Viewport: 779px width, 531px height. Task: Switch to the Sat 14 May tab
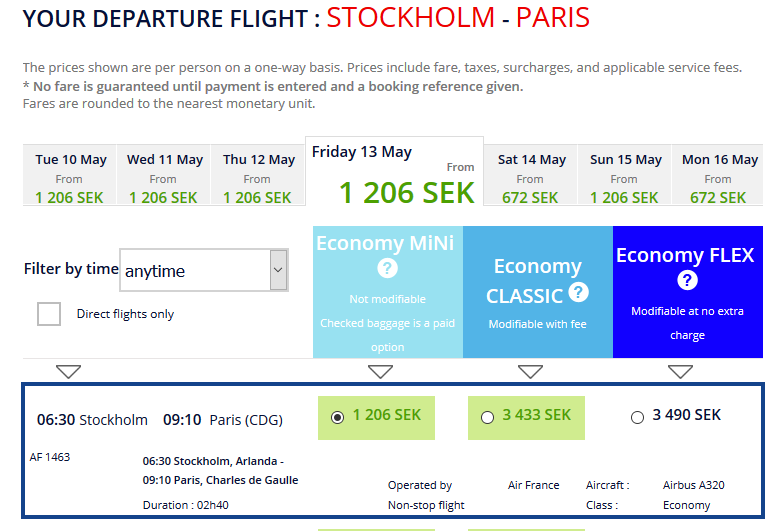530,175
